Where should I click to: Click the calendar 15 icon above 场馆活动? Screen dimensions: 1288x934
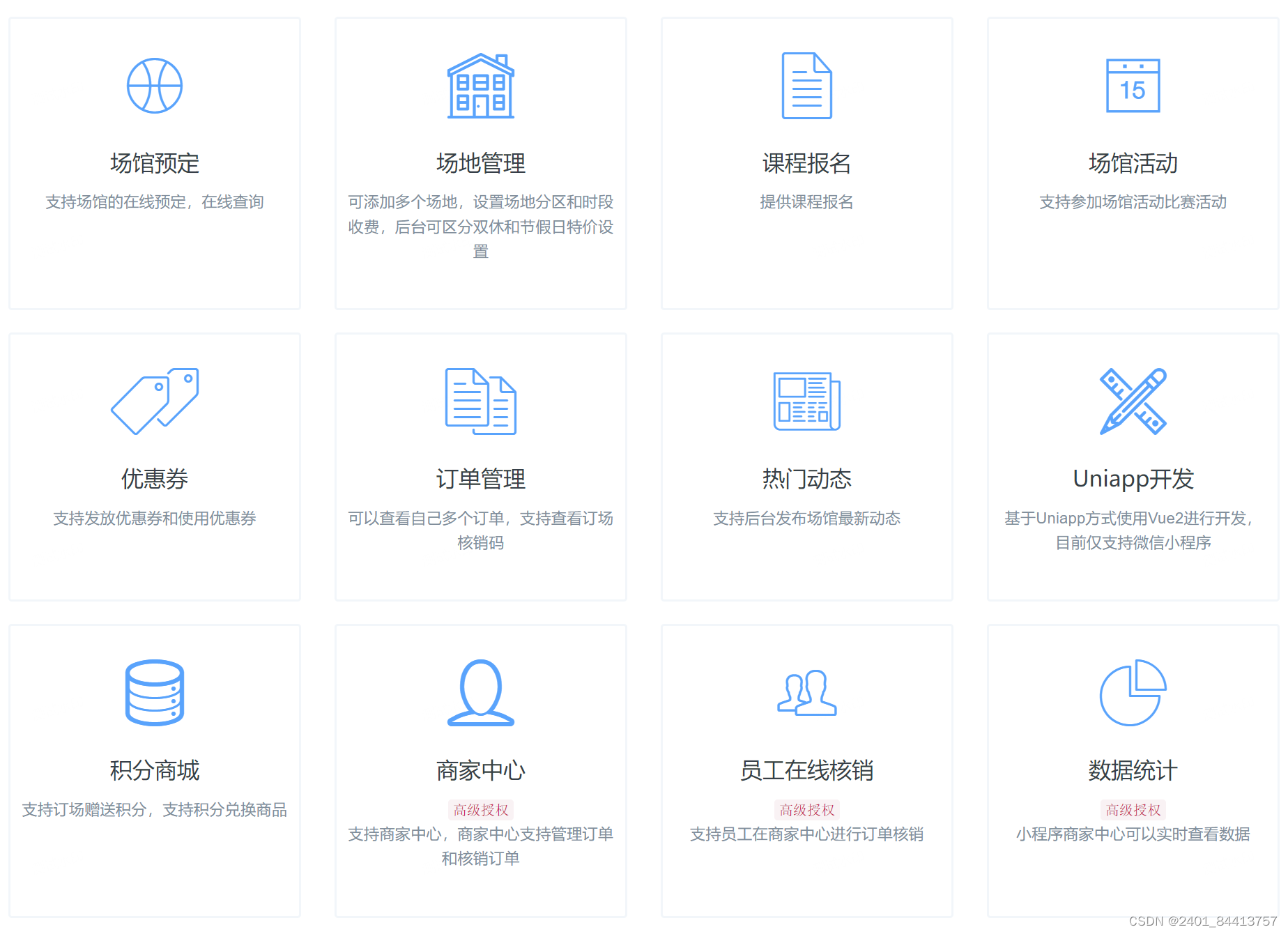1133,86
